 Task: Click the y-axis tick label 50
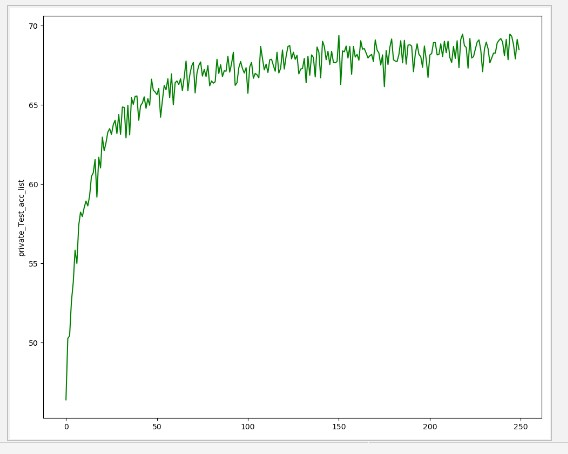pos(33,343)
